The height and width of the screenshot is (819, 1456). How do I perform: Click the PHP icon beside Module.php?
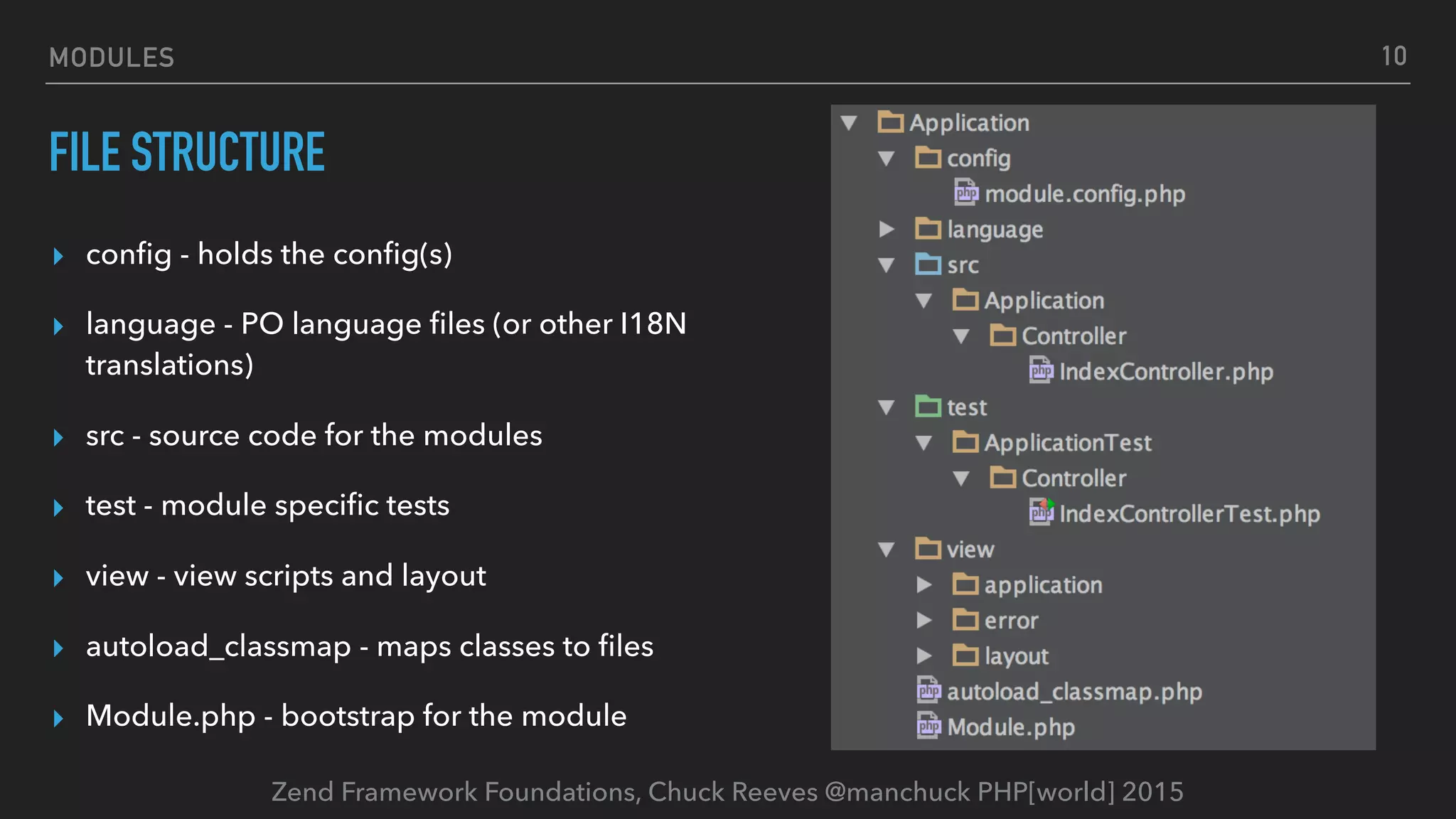928,726
